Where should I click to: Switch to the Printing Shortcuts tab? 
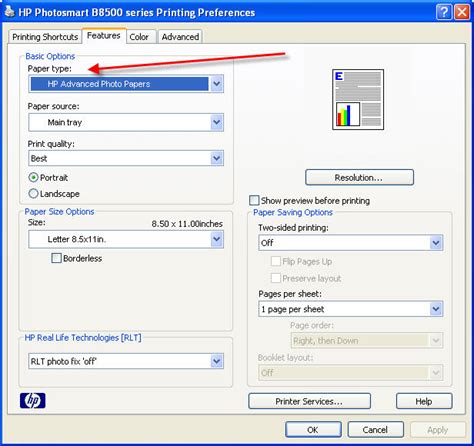(45, 37)
